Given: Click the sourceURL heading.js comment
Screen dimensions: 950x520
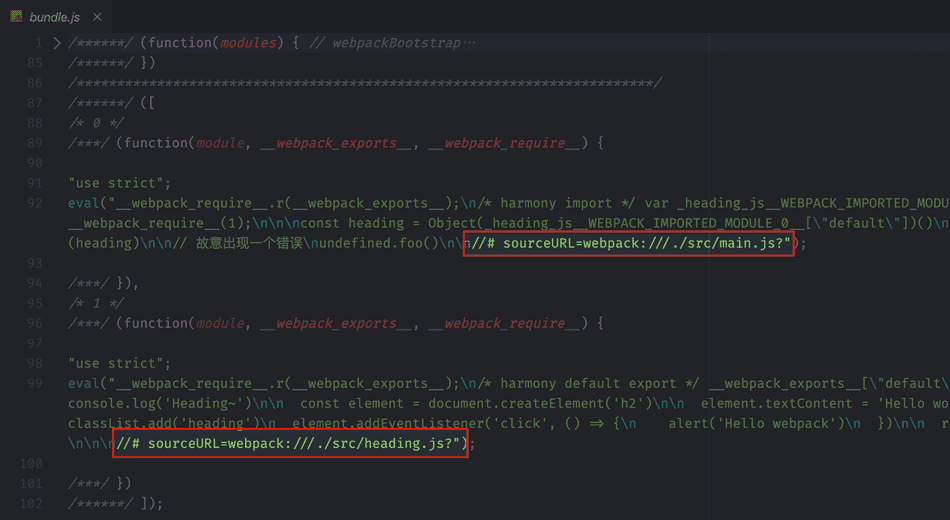Looking at the screenshot, I should pyautogui.click(x=290, y=443).
